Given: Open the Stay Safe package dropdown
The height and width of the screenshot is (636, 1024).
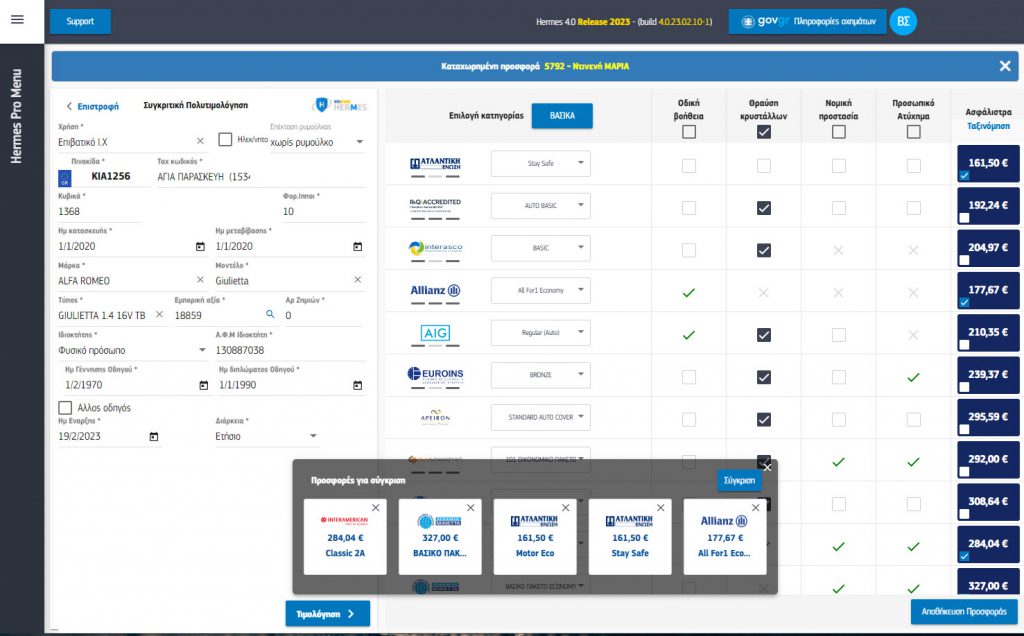Looking at the screenshot, I should tap(541, 163).
